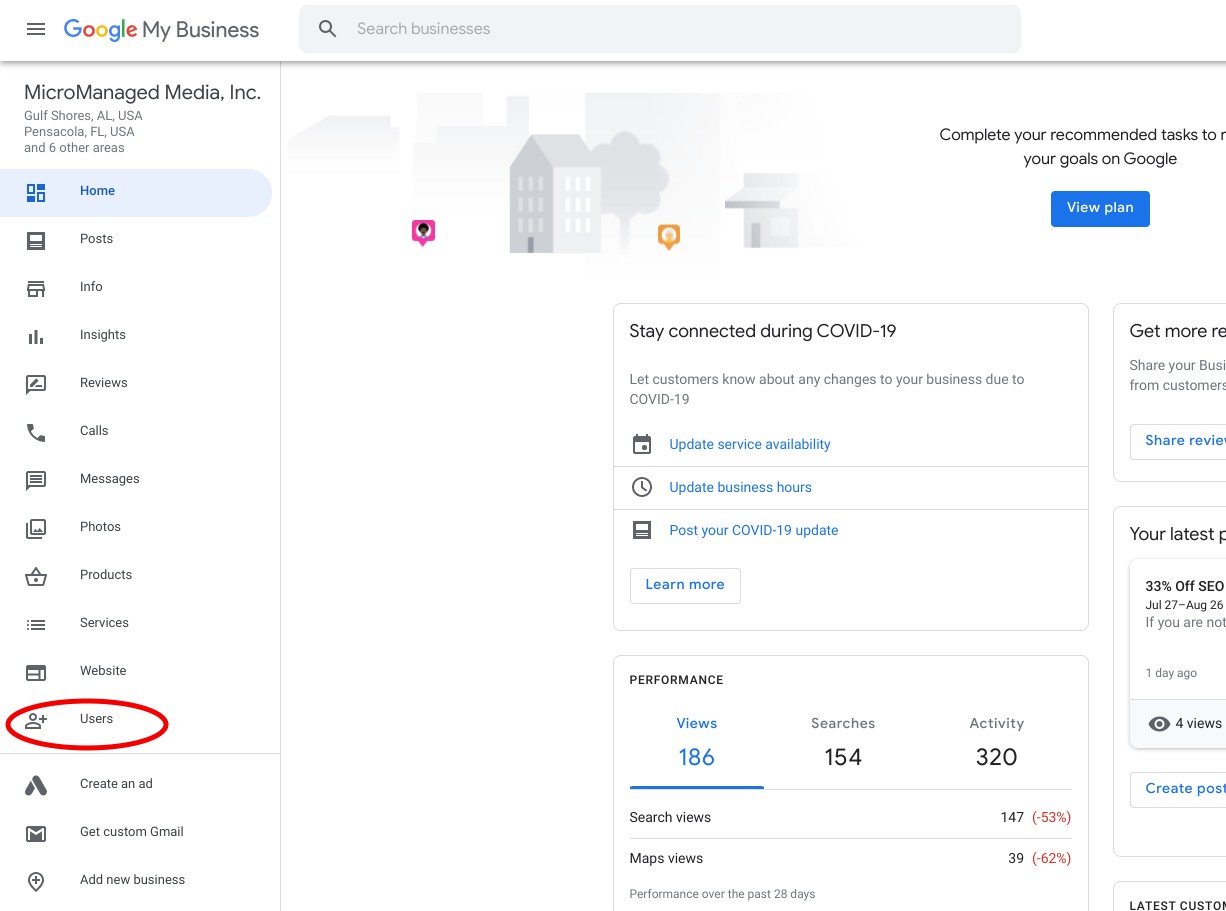Screen dimensions: 1226x911
Task: Click the Add new business pin icon
Action: (36, 882)
